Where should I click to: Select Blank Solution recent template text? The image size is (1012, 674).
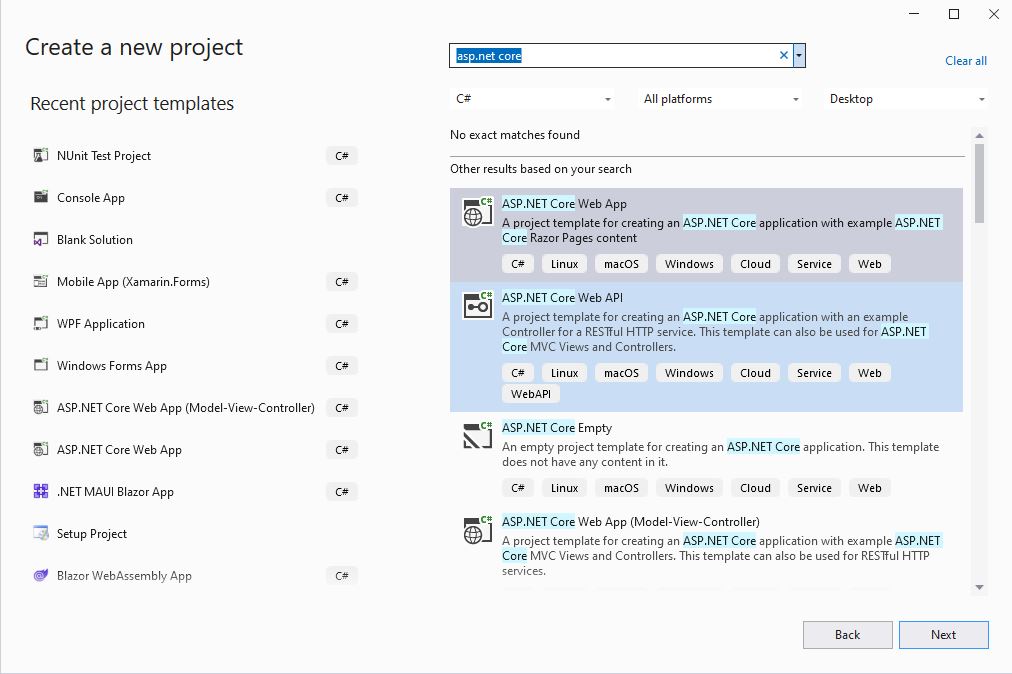(x=95, y=240)
